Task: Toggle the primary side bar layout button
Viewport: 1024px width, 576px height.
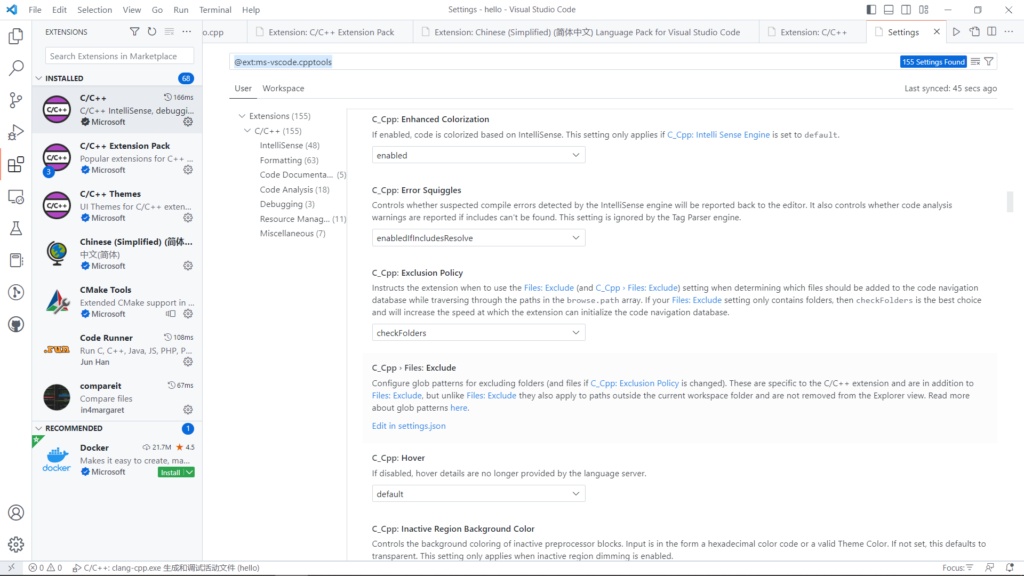Action: click(x=869, y=9)
